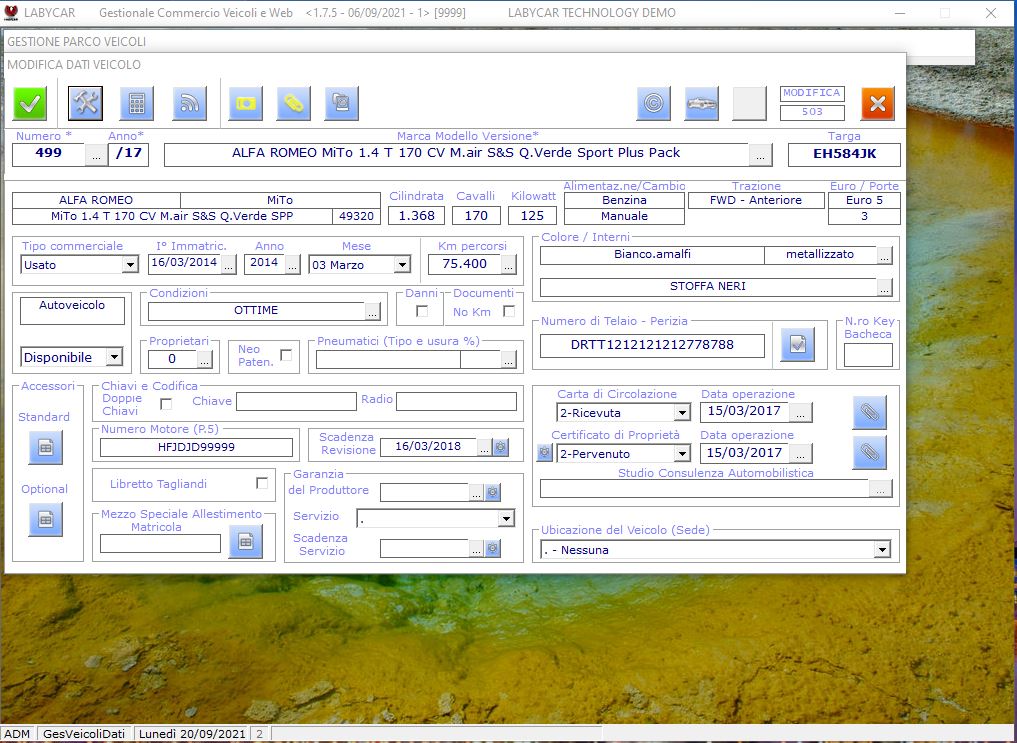Click the Radio code input field
Screen dimensions: 1017x743
(457, 401)
